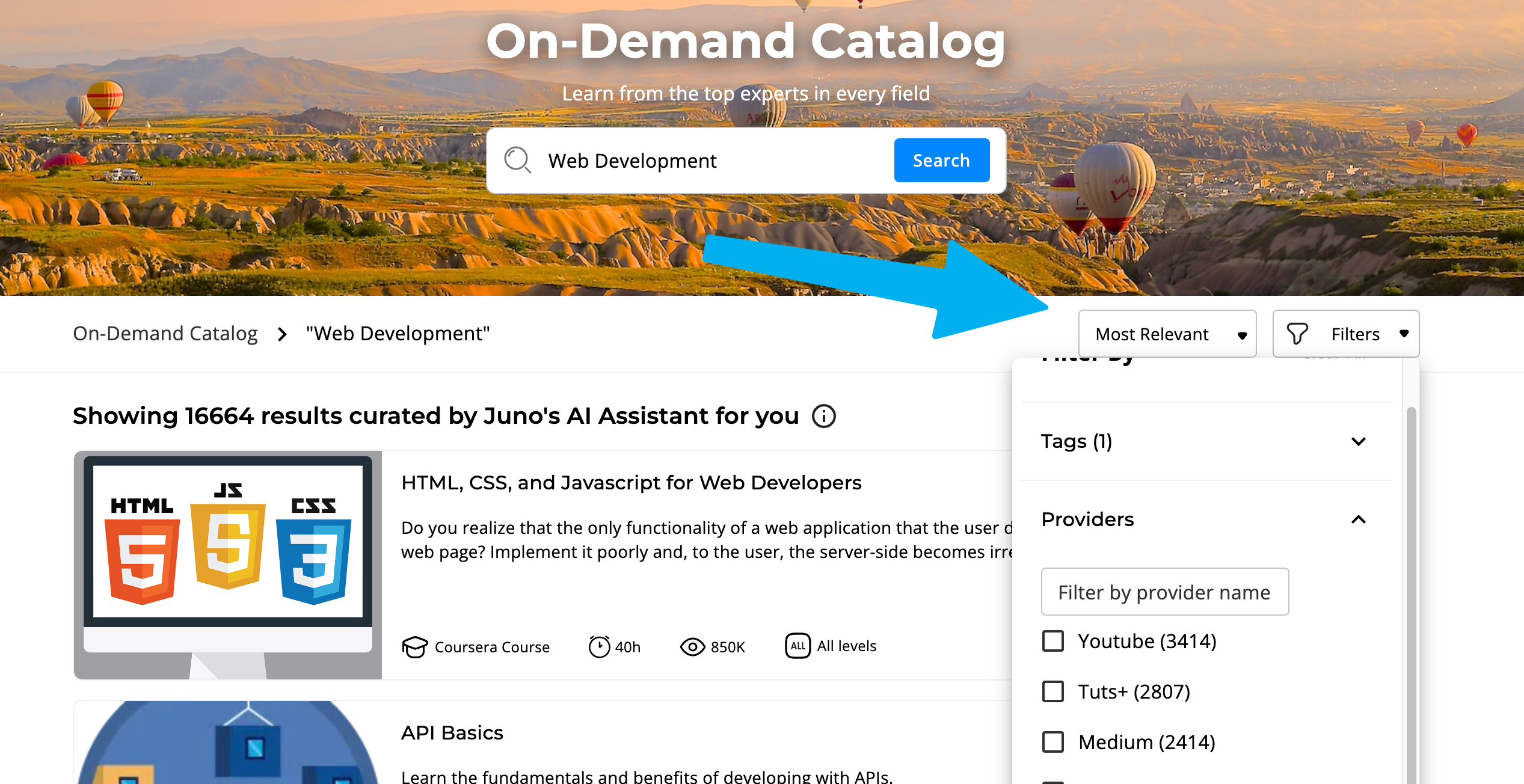Screen dimensions: 1524x784
Task: Click the ALL levels badge icon
Action: pyautogui.click(x=797, y=646)
